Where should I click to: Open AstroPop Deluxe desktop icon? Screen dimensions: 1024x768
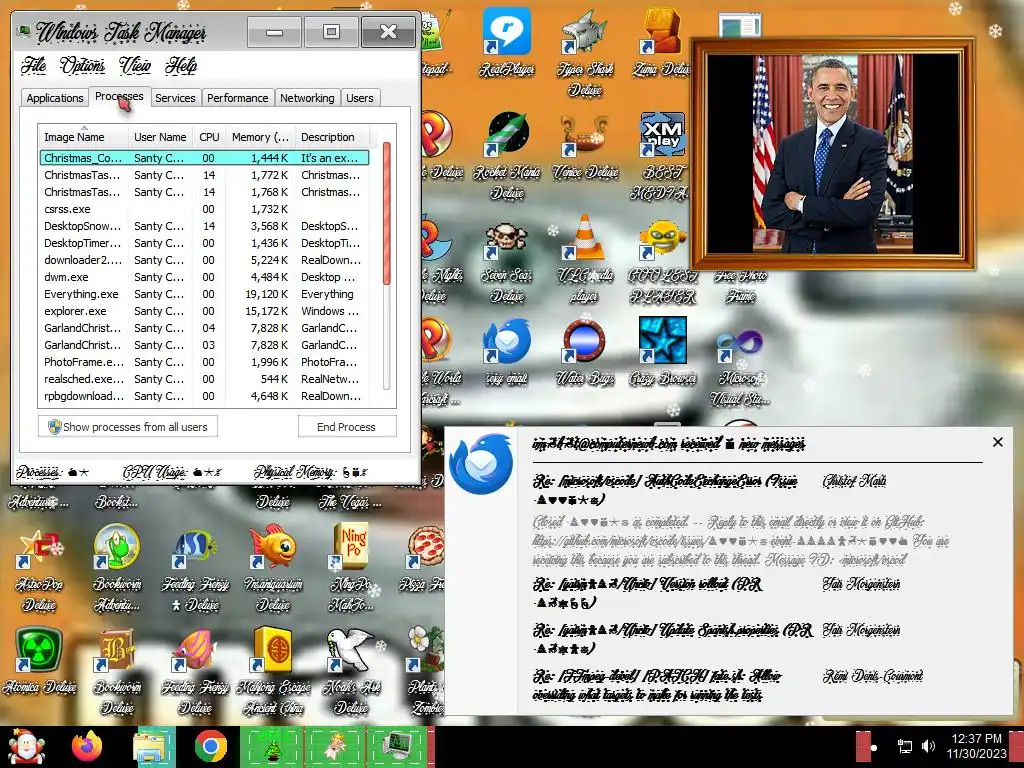tap(39, 567)
